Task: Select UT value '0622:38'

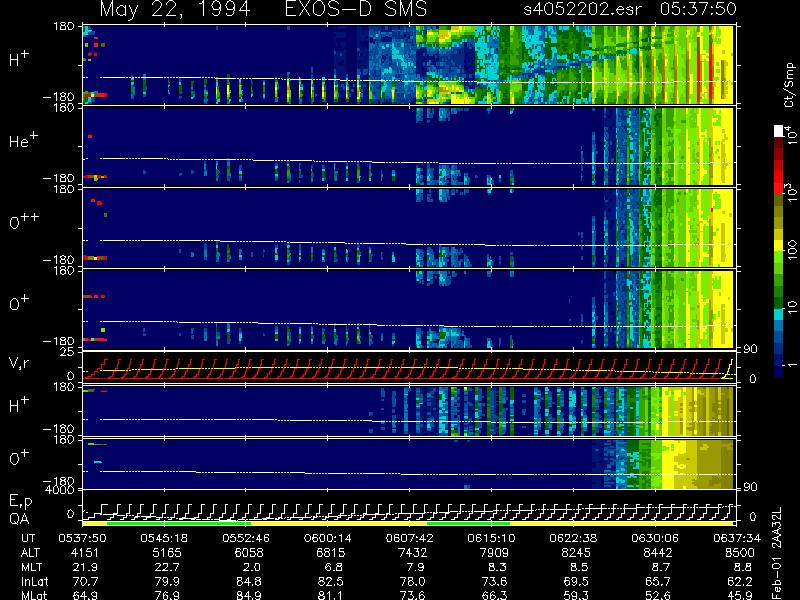Action: 573,538
